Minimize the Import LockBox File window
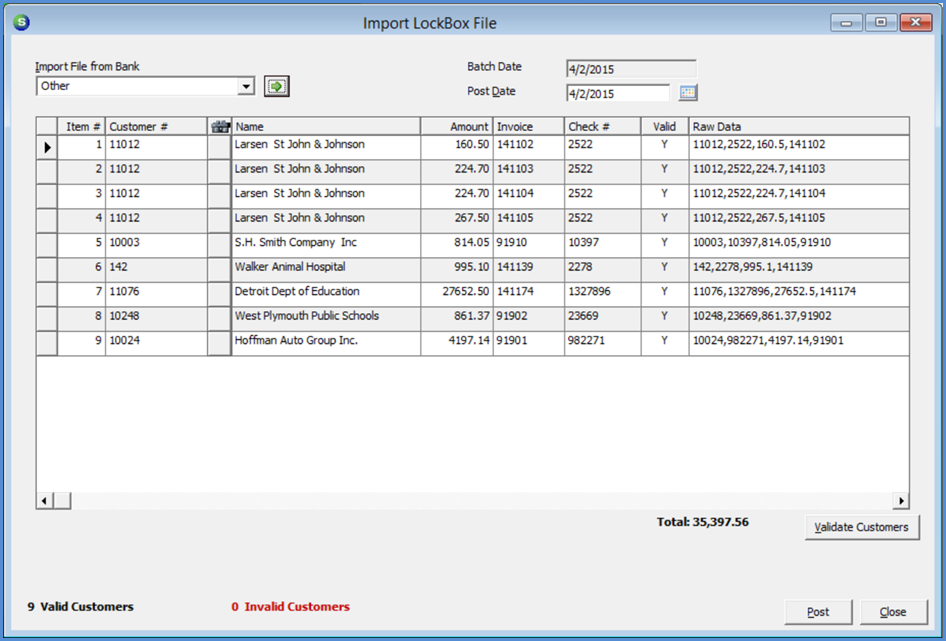This screenshot has width=946, height=641. click(846, 22)
